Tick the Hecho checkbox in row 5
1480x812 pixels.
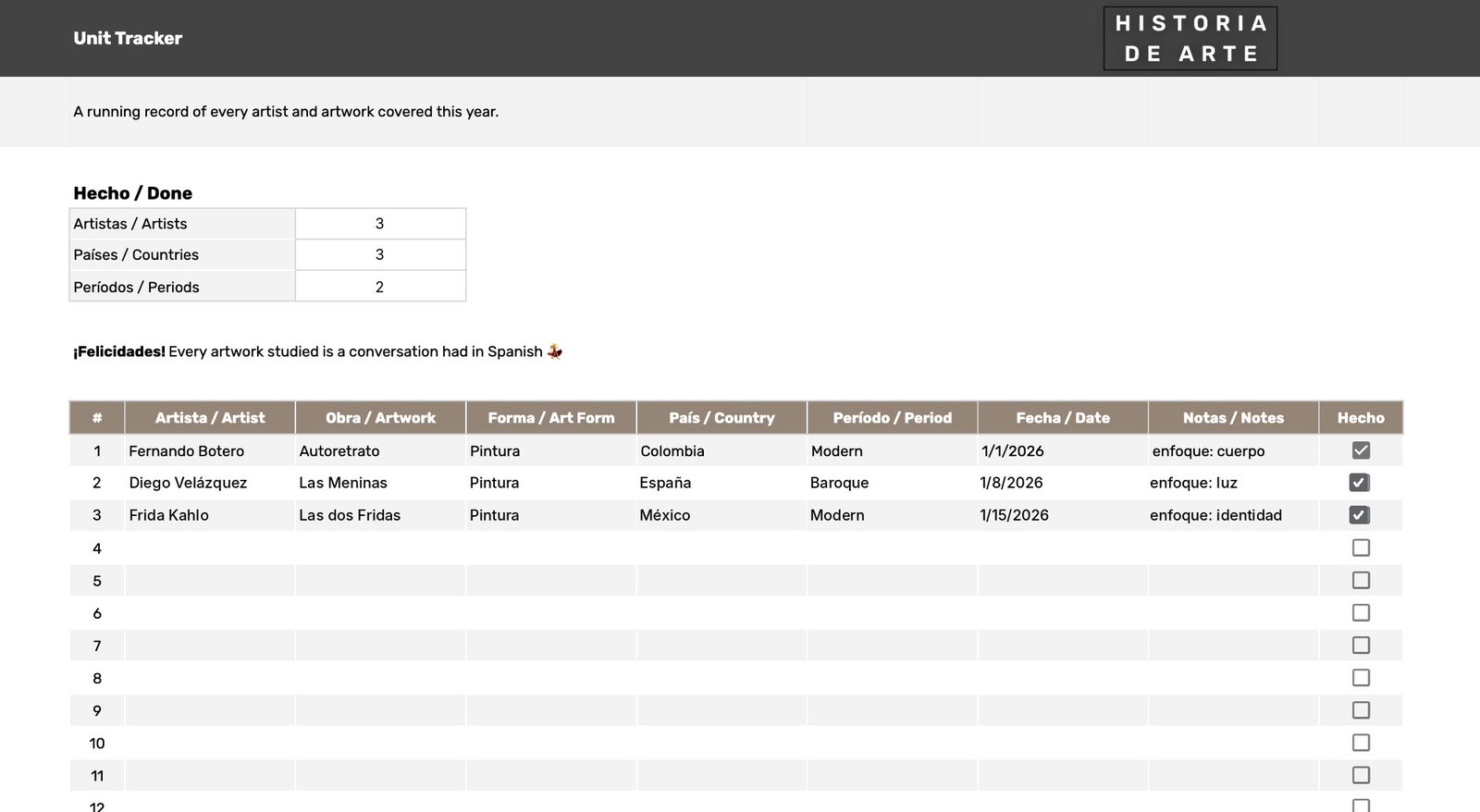1361,580
